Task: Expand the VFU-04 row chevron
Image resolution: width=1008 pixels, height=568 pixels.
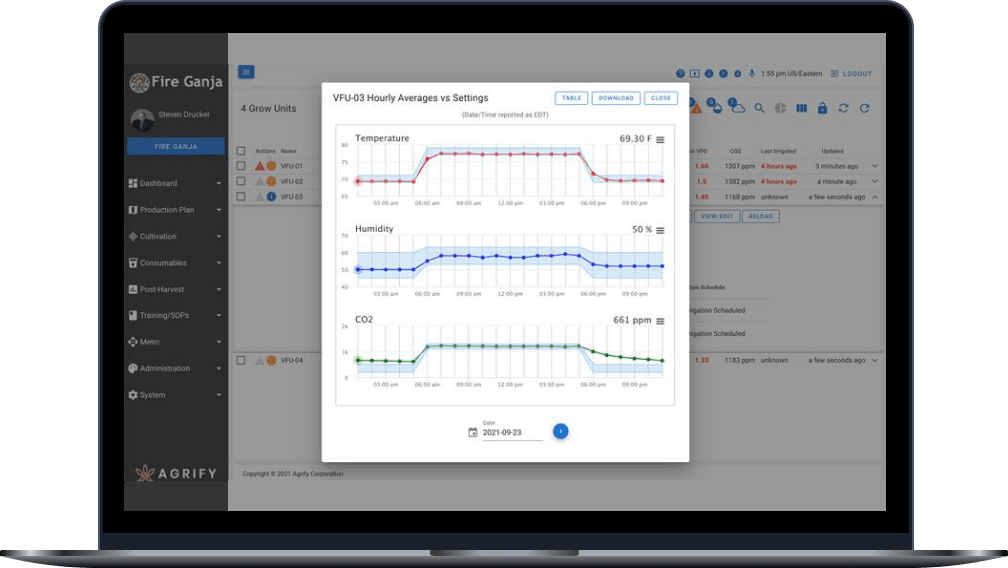Action: tap(875, 360)
